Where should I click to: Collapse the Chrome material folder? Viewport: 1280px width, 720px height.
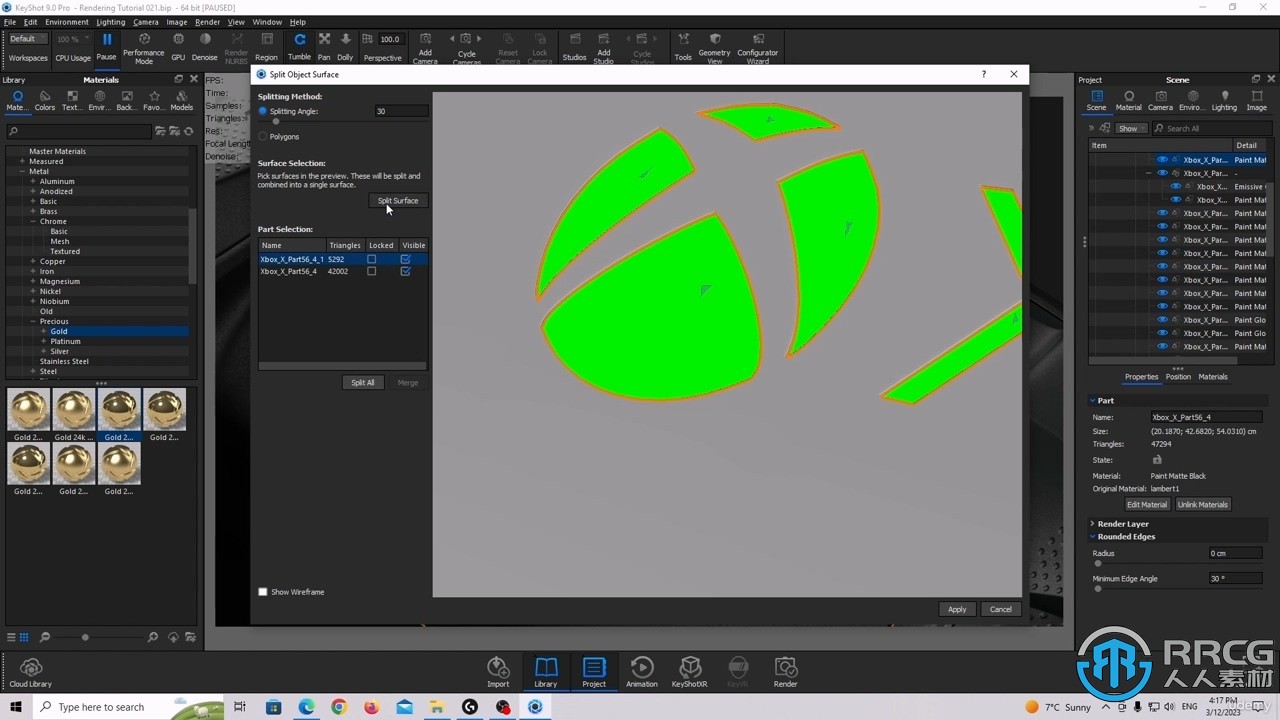[x=33, y=221]
